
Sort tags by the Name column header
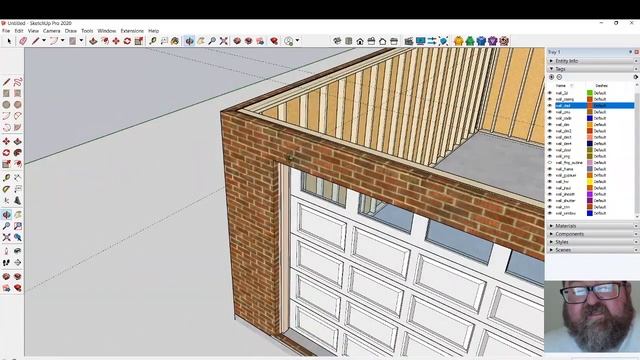coord(561,86)
